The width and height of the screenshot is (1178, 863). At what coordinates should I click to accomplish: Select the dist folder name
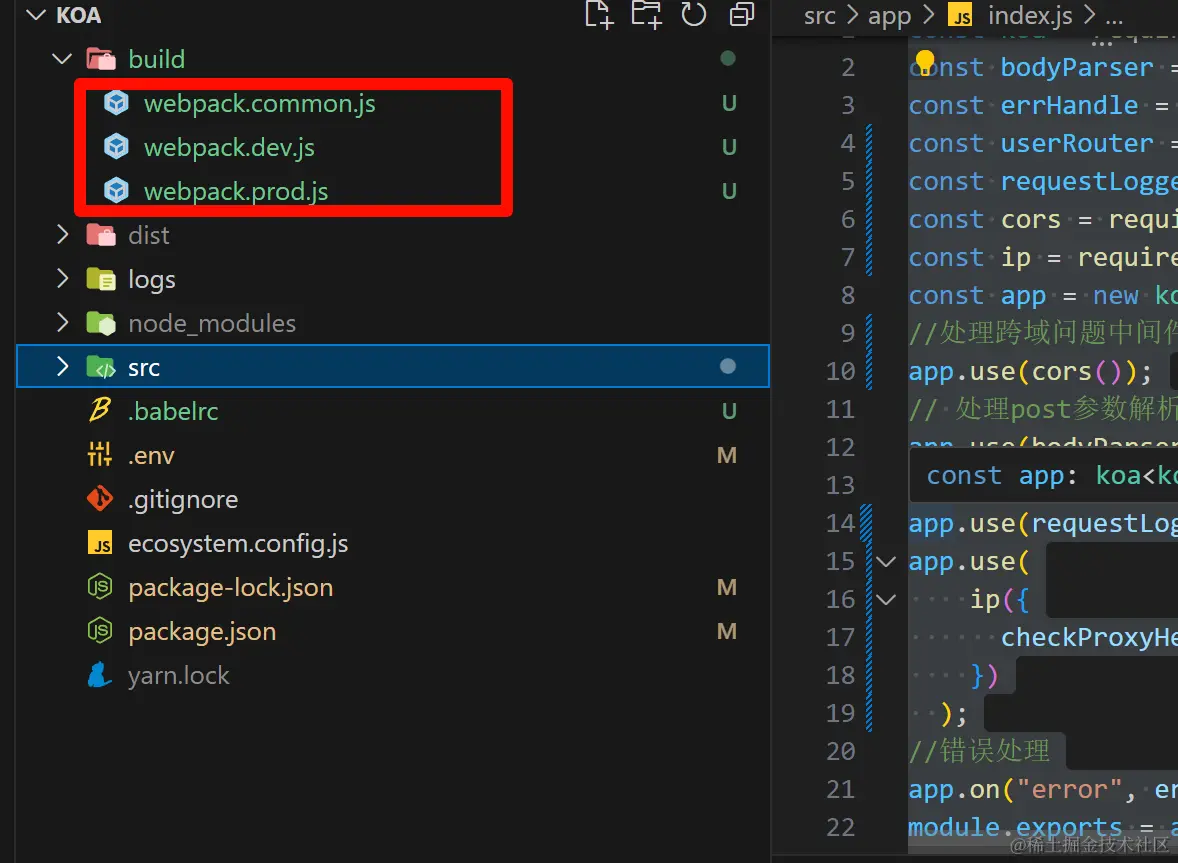point(149,235)
